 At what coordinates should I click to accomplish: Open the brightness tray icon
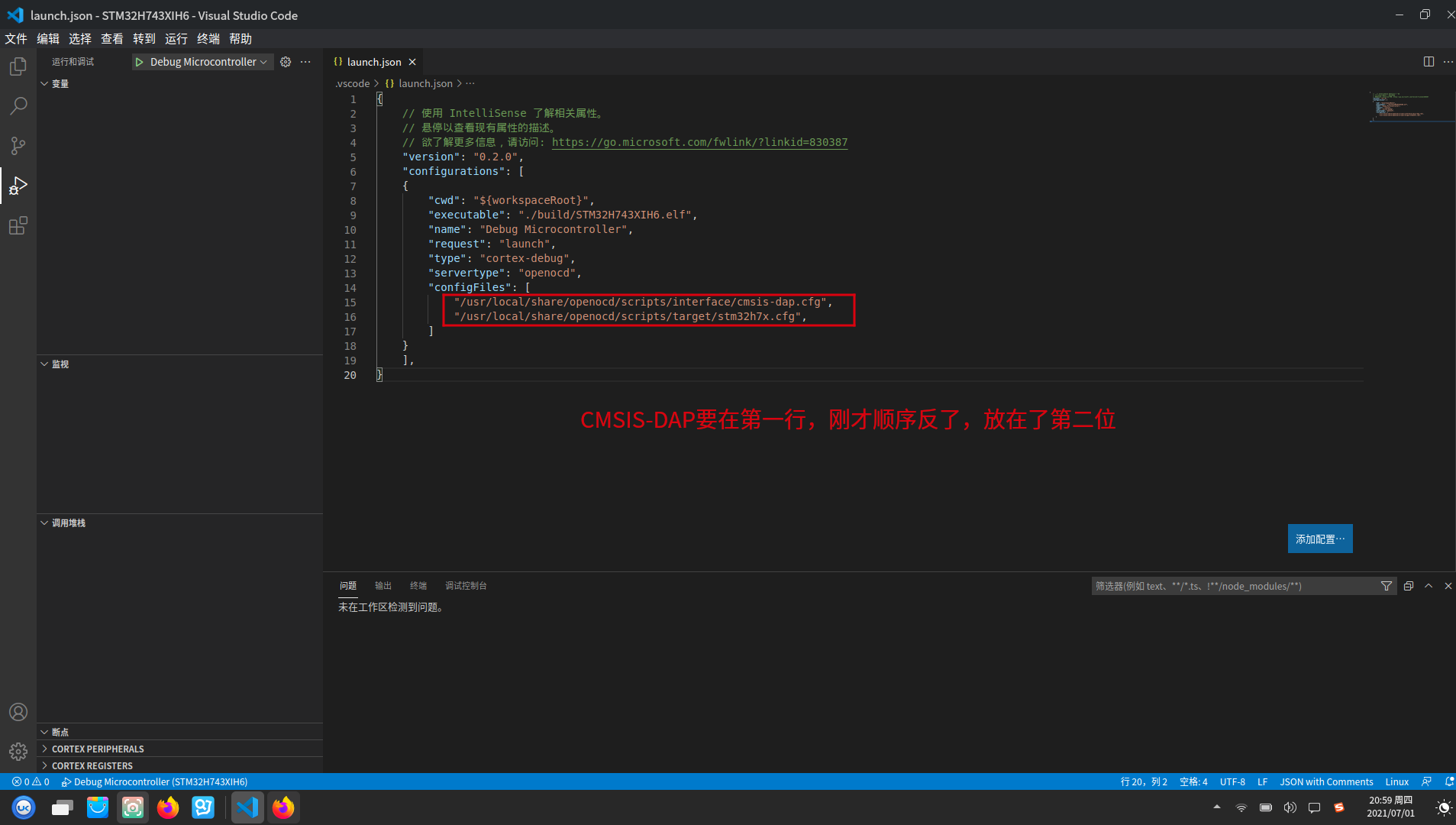tap(1443, 807)
